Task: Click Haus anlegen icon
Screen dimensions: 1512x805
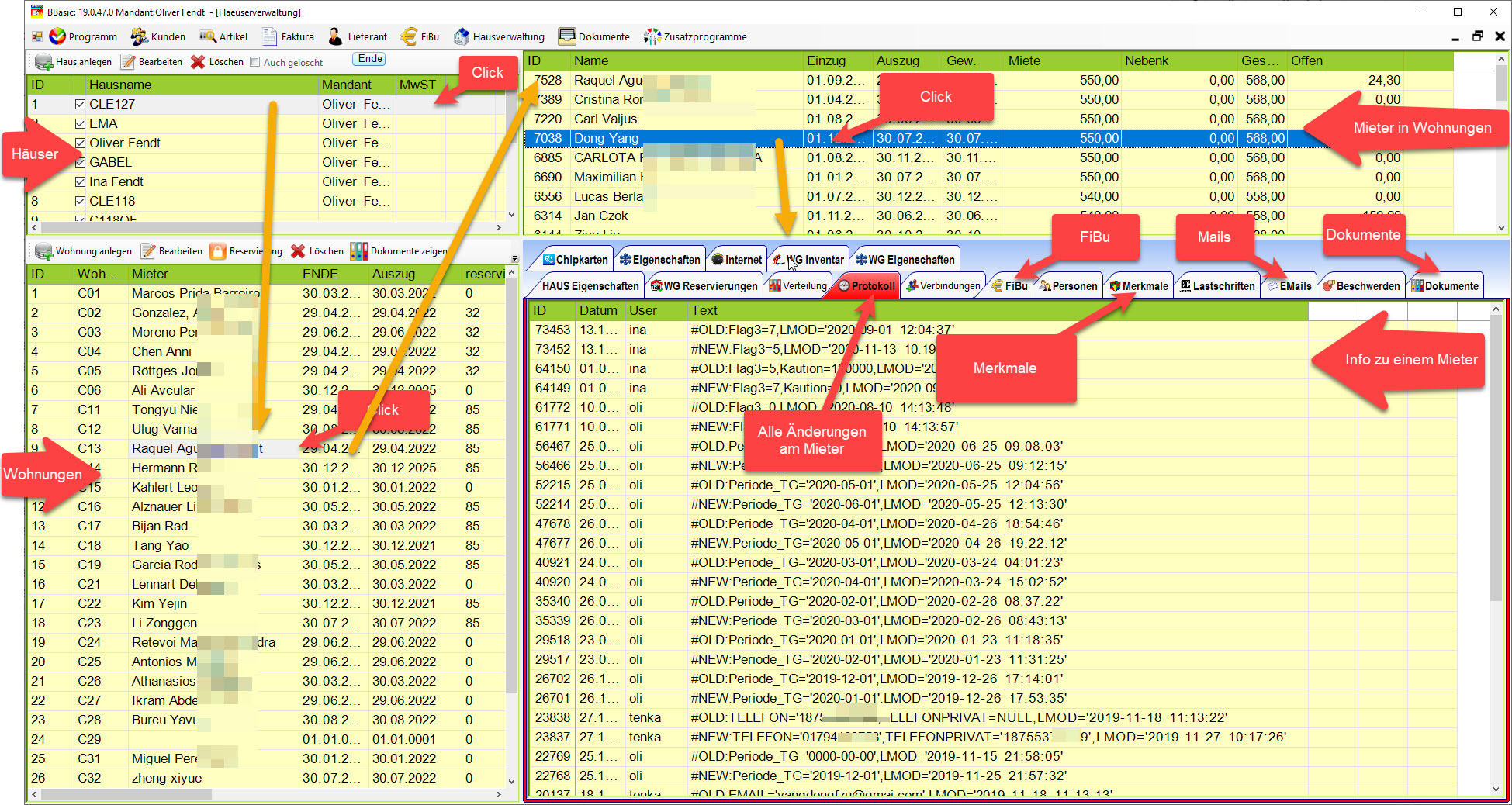Action: (43, 62)
